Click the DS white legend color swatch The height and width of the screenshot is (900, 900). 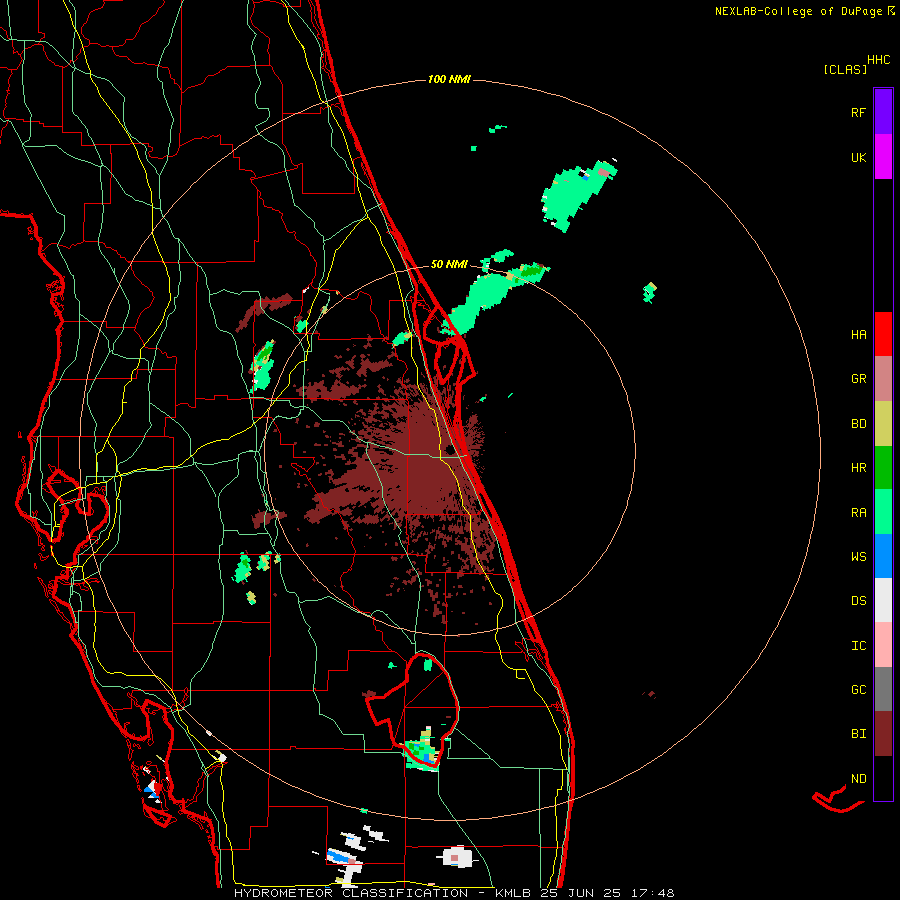(x=883, y=600)
